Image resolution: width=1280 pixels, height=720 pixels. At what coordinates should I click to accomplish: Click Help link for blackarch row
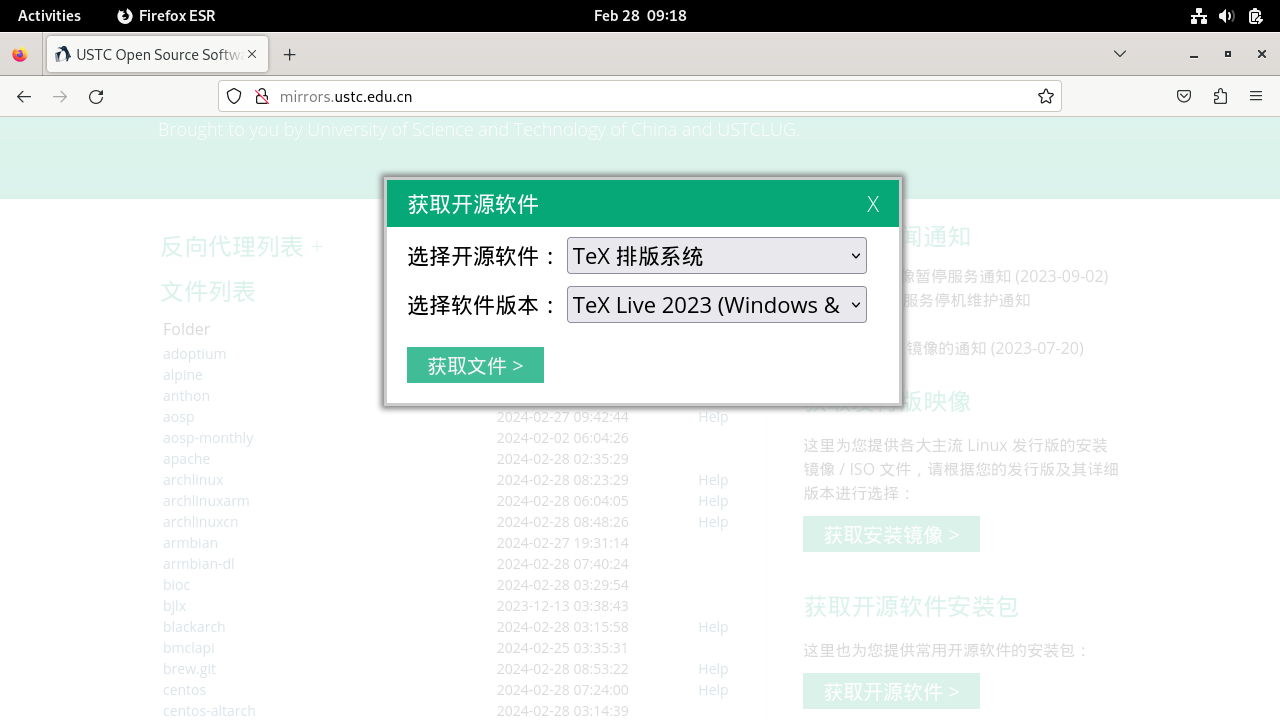point(713,627)
